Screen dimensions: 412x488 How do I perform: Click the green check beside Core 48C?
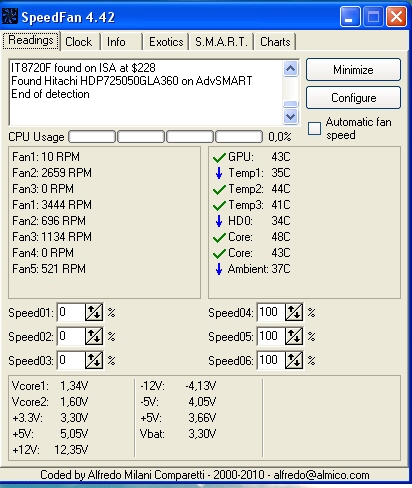coord(219,237)
